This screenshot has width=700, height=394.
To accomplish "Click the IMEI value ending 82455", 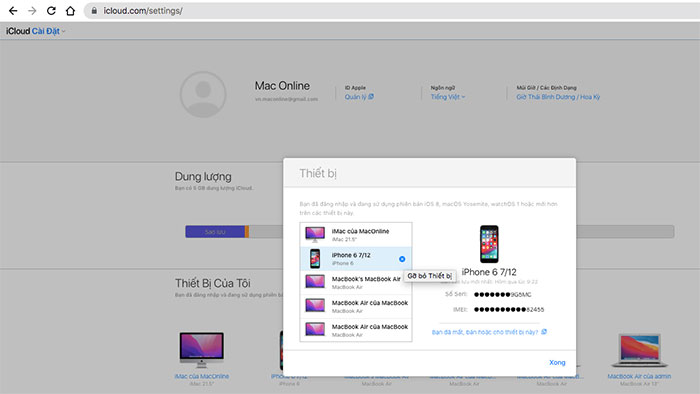I will coord(509,309).
